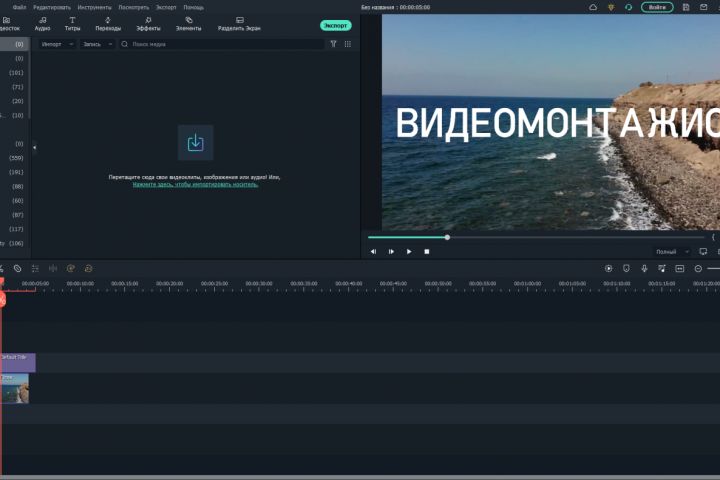
Task: Stop the video preview
Action: click(x=427, y=252)
